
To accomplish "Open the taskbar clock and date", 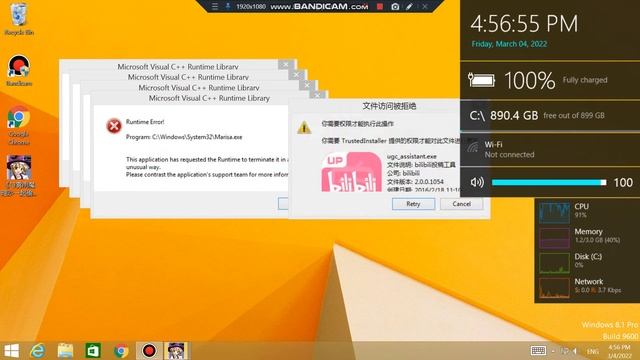I will pyautogui.click(x=620, y=351).
